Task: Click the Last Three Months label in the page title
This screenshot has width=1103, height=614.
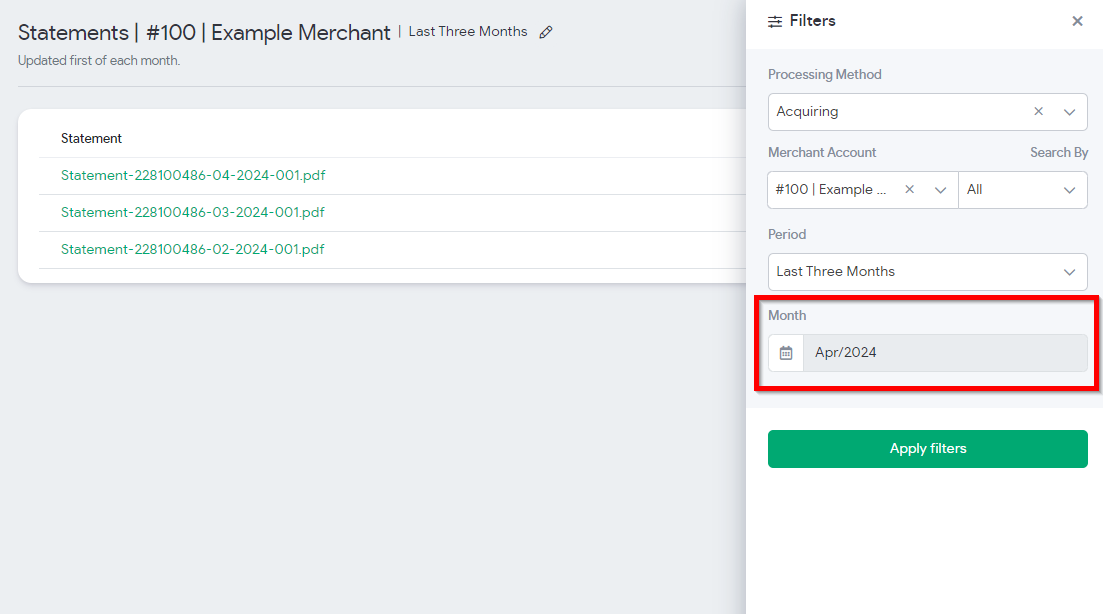Action: point(468,32)
